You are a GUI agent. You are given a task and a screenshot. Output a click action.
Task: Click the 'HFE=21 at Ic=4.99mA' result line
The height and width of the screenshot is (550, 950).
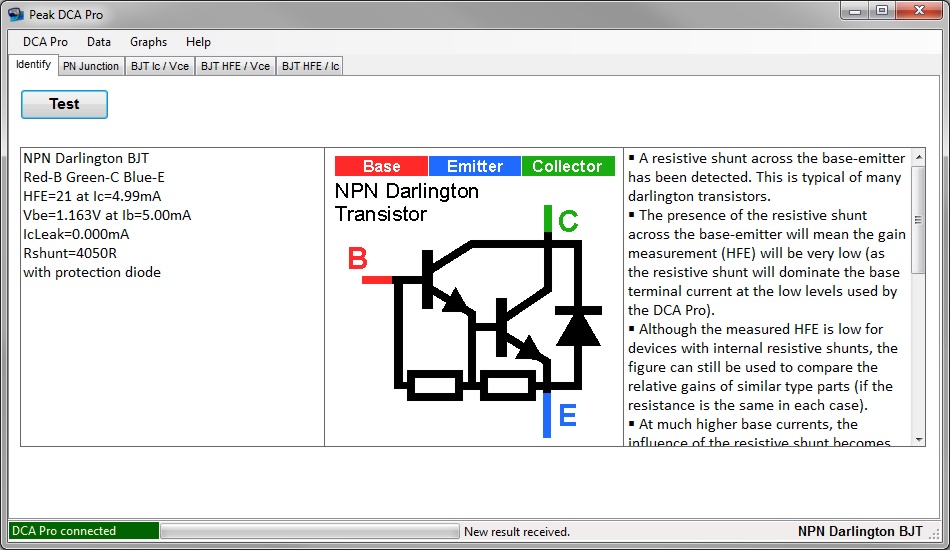point(92,196)
